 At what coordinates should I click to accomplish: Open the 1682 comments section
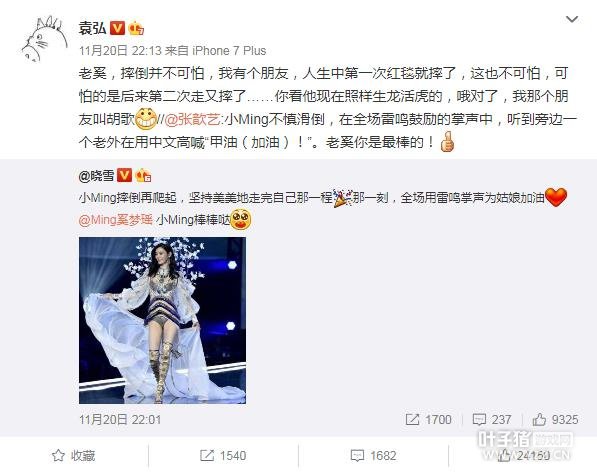click(374, 455)
